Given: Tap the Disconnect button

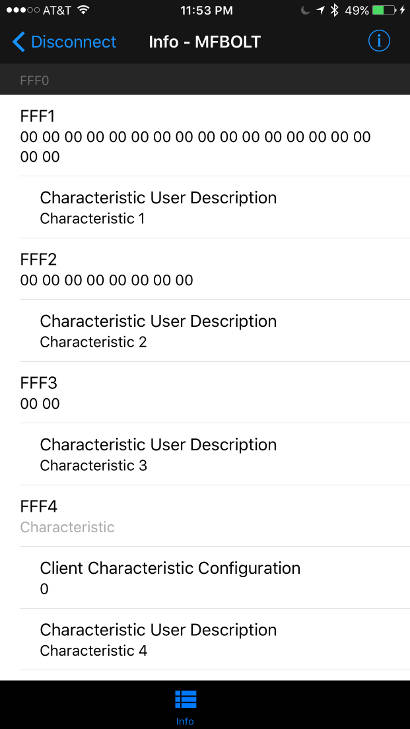Looking at the screenshot, I should [x=64, y=42].
